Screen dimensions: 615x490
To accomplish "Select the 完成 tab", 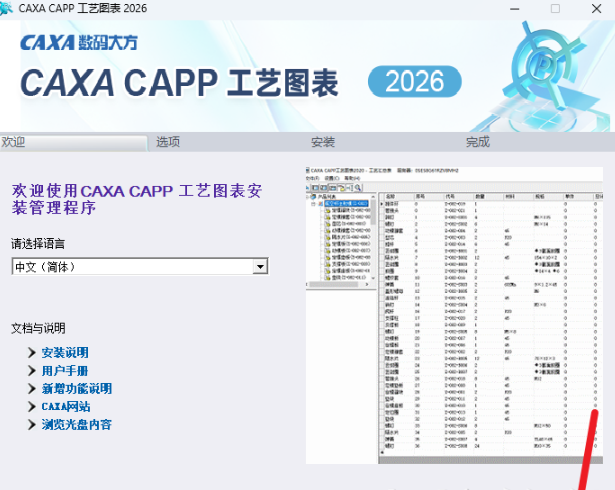I will pyautogui.click(x=478, y=142).
